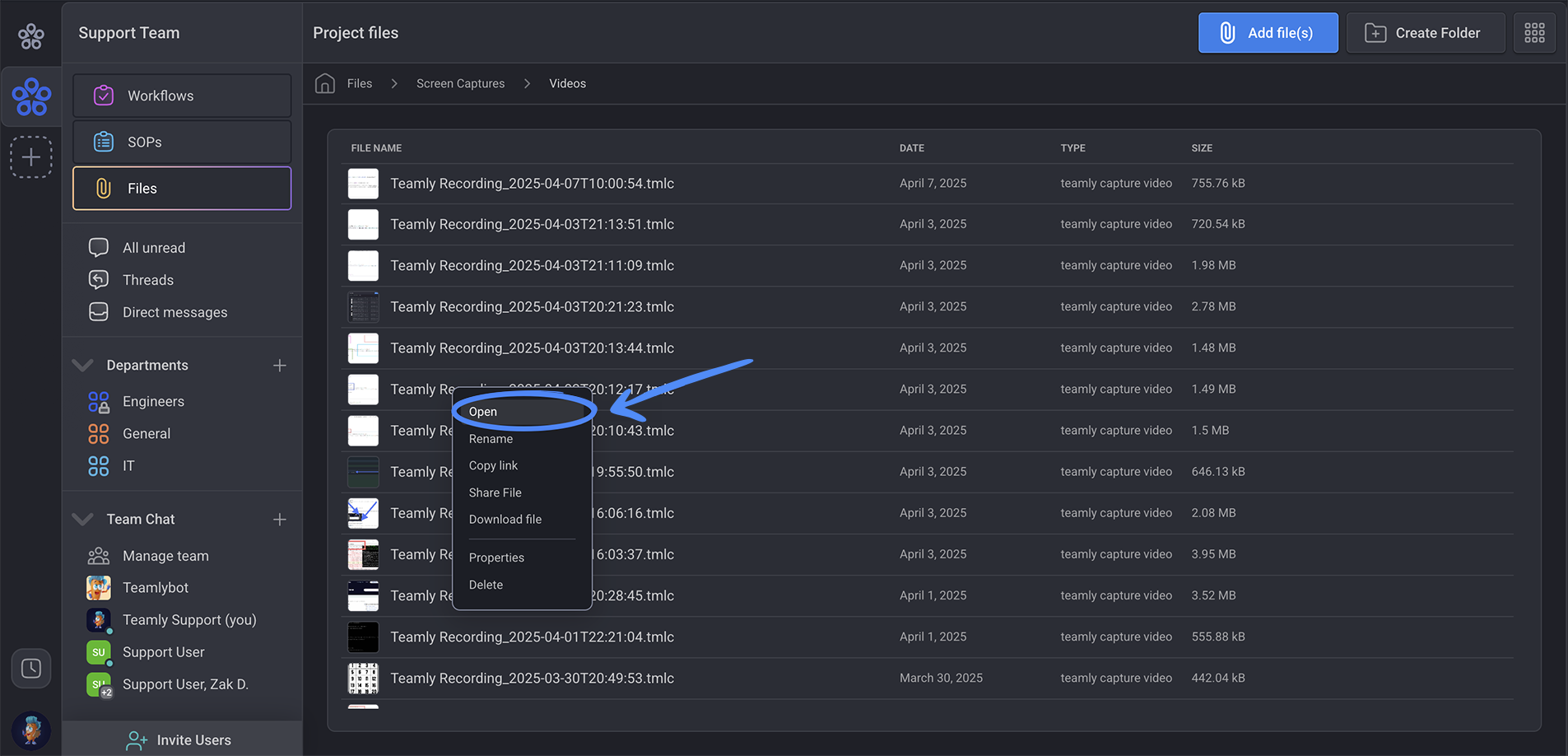Click the Create Folder button
Screen dimensions: 1568x756
click(x=1426, y=33)
